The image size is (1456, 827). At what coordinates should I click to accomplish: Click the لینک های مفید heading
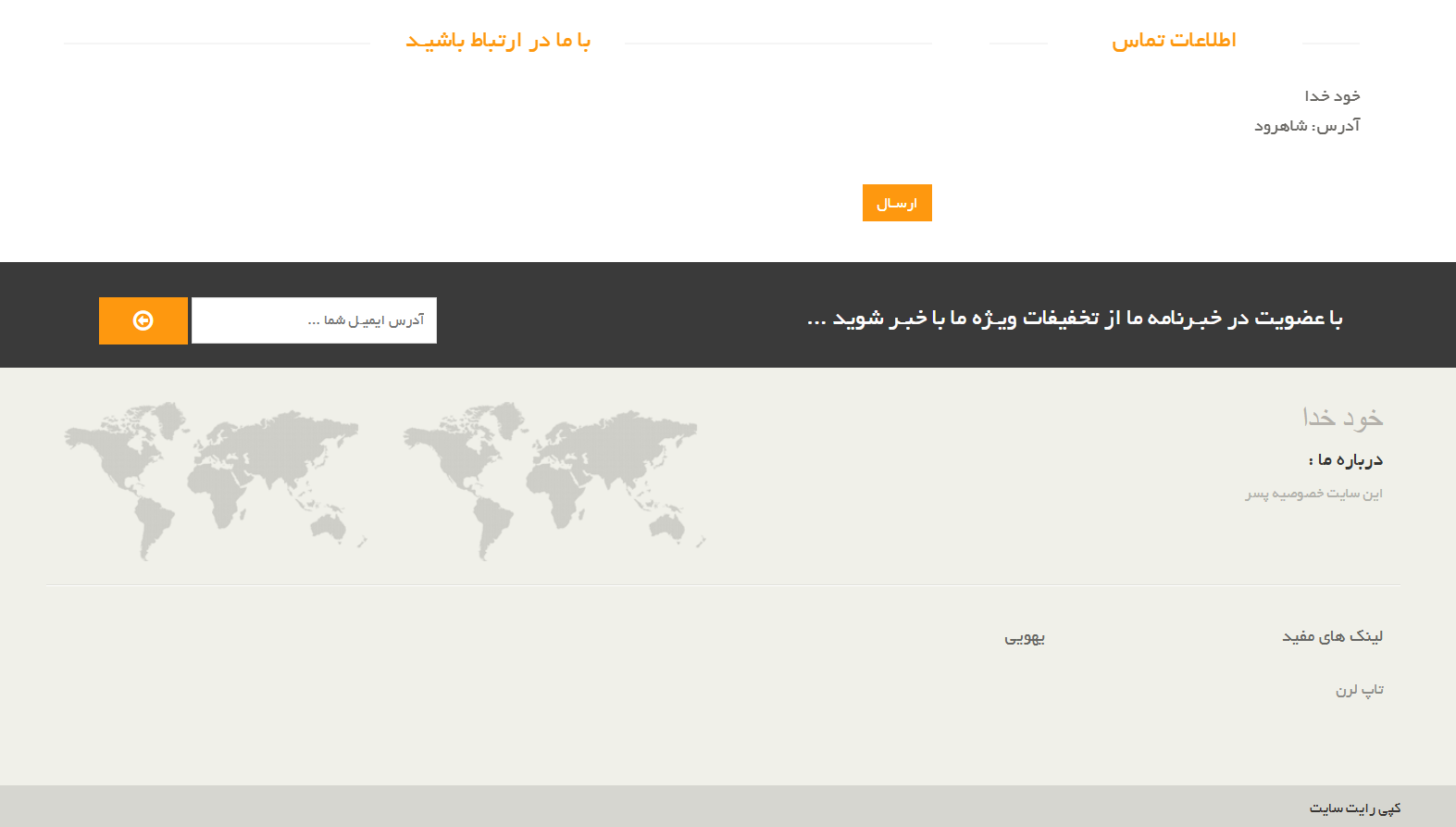(x=1332, y=636)
